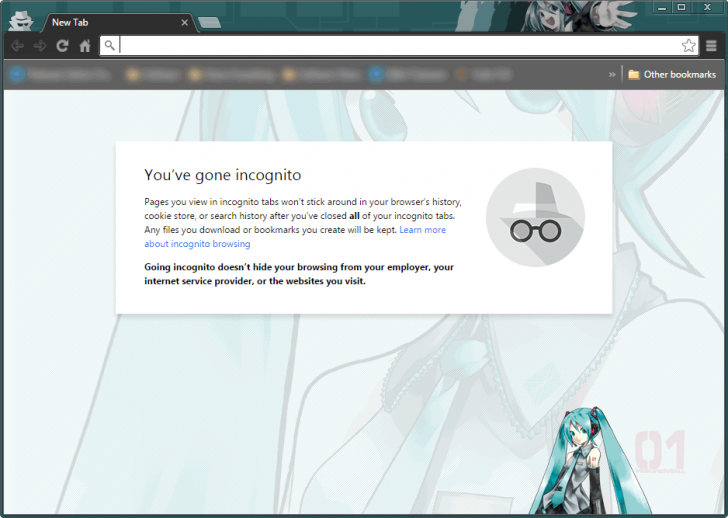Go forward with the forward arrow

point(40,46)
